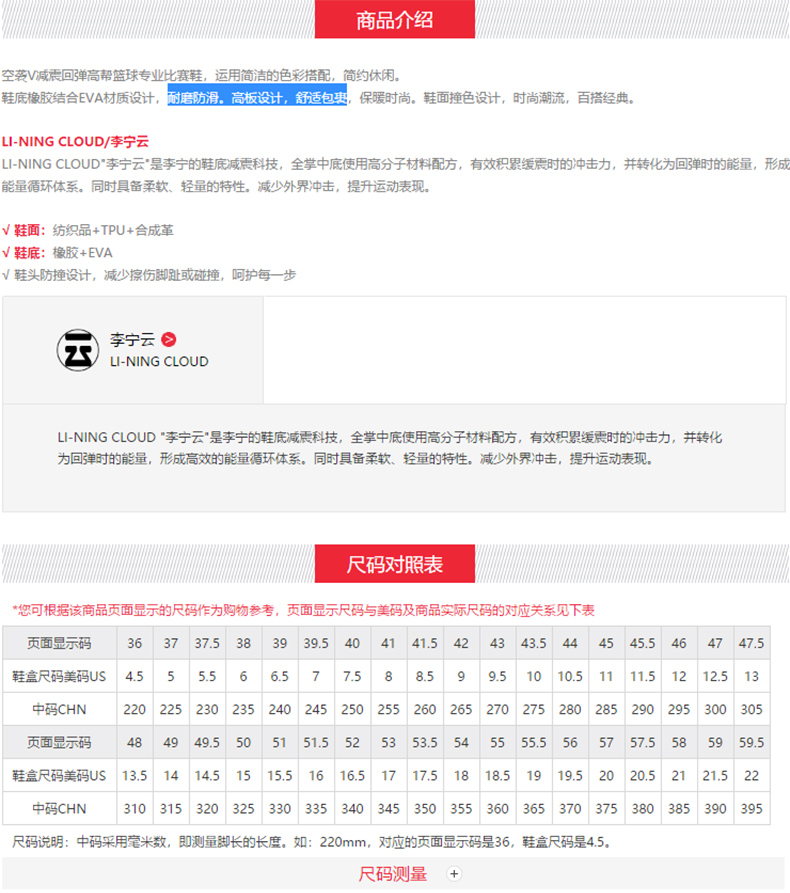Click US size cell 18.5

tap(498, 775)
